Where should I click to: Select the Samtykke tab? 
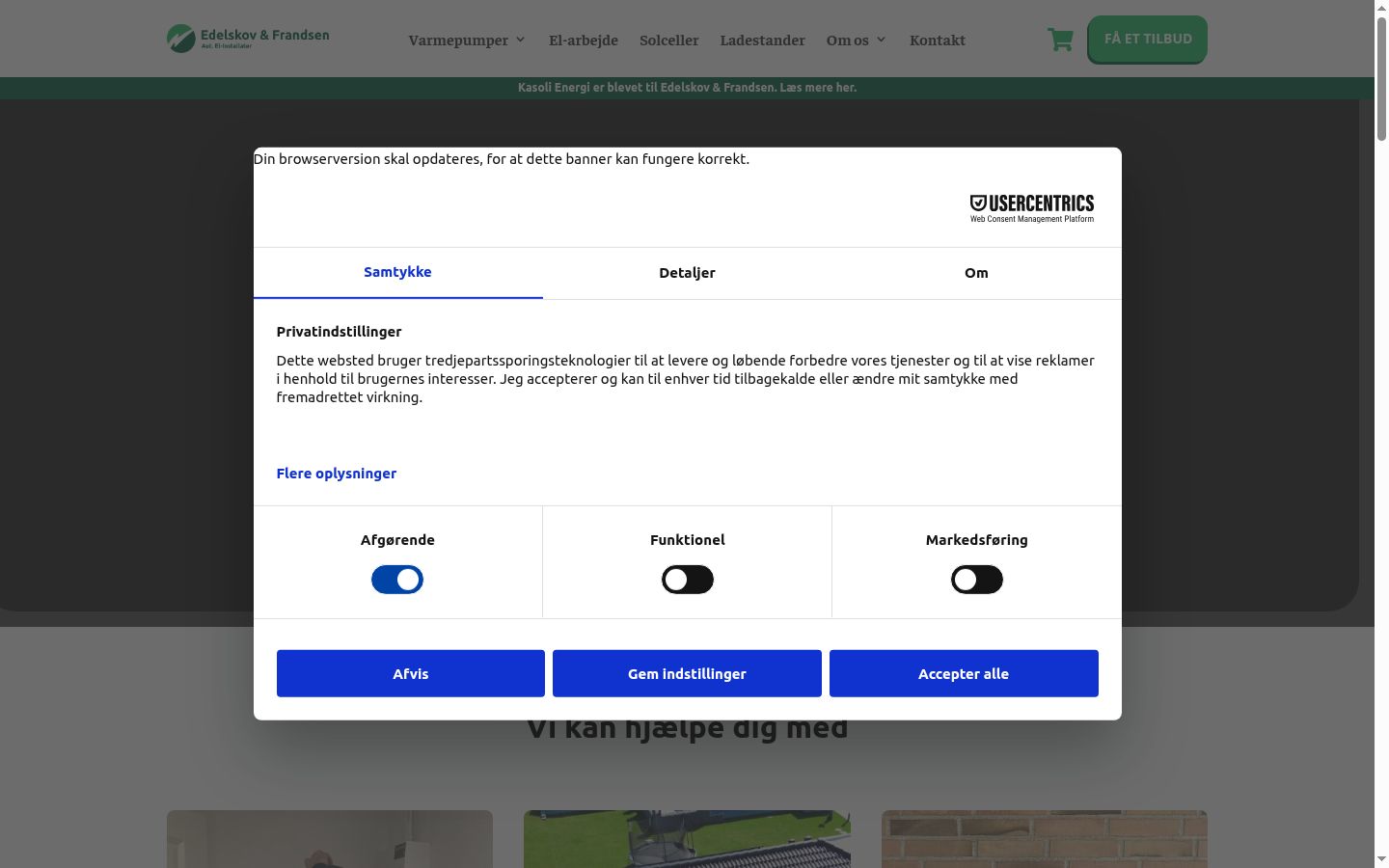[397, 273]
